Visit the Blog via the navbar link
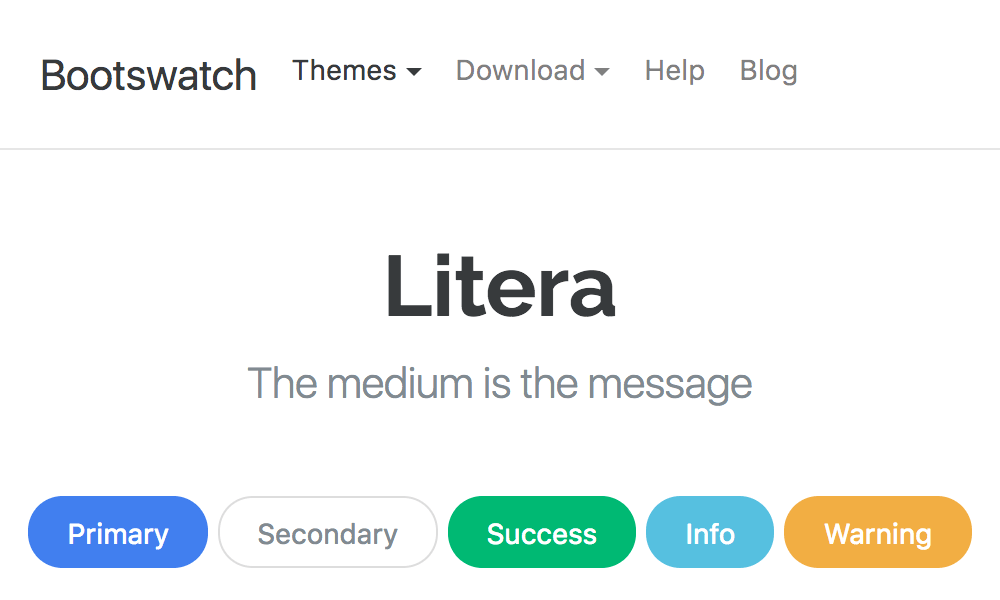Image resolution: width=1000 pixels, height=600 pixels. point(768,71)
